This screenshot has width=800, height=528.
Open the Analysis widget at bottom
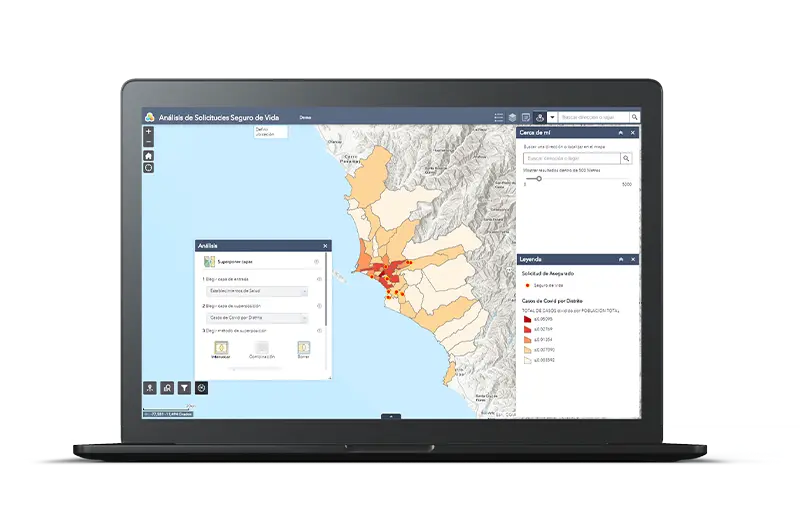click(x=201, y=387)
